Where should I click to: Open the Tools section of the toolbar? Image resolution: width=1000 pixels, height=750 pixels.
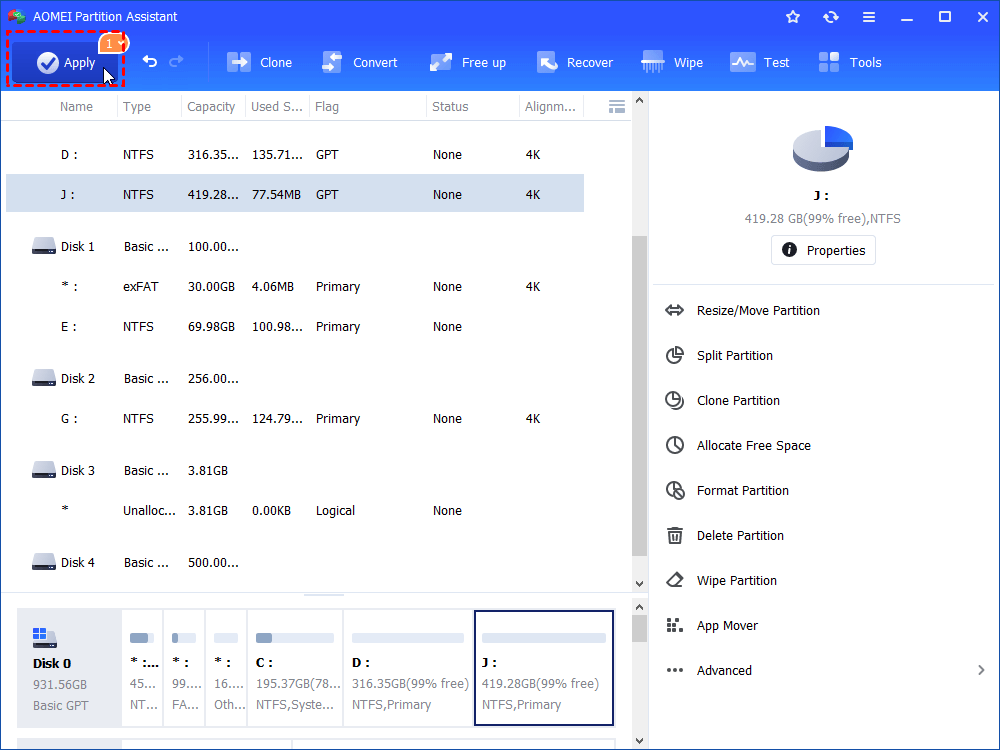[849, 62]
